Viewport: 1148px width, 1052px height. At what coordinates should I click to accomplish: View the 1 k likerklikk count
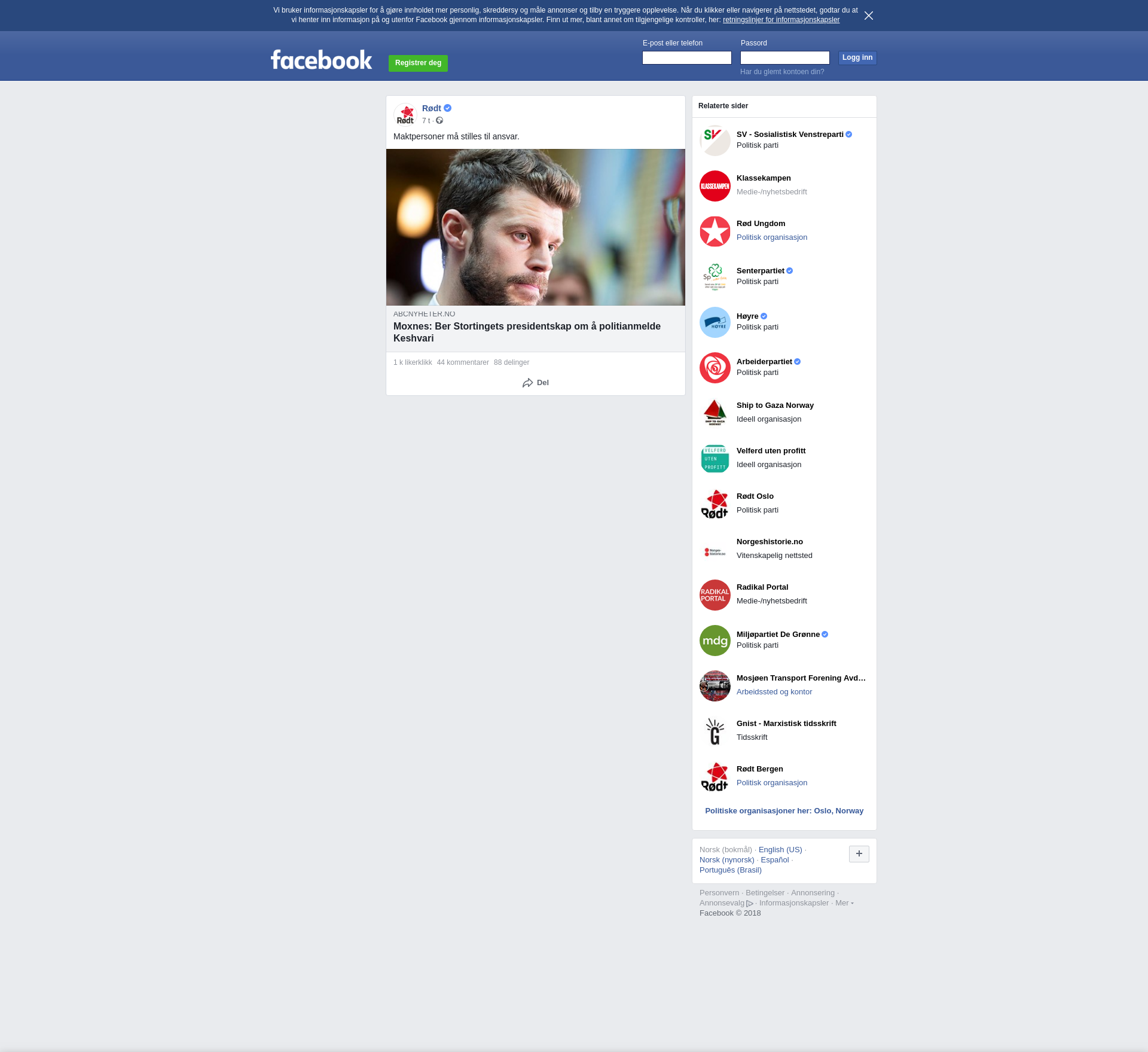pos(413,362)
